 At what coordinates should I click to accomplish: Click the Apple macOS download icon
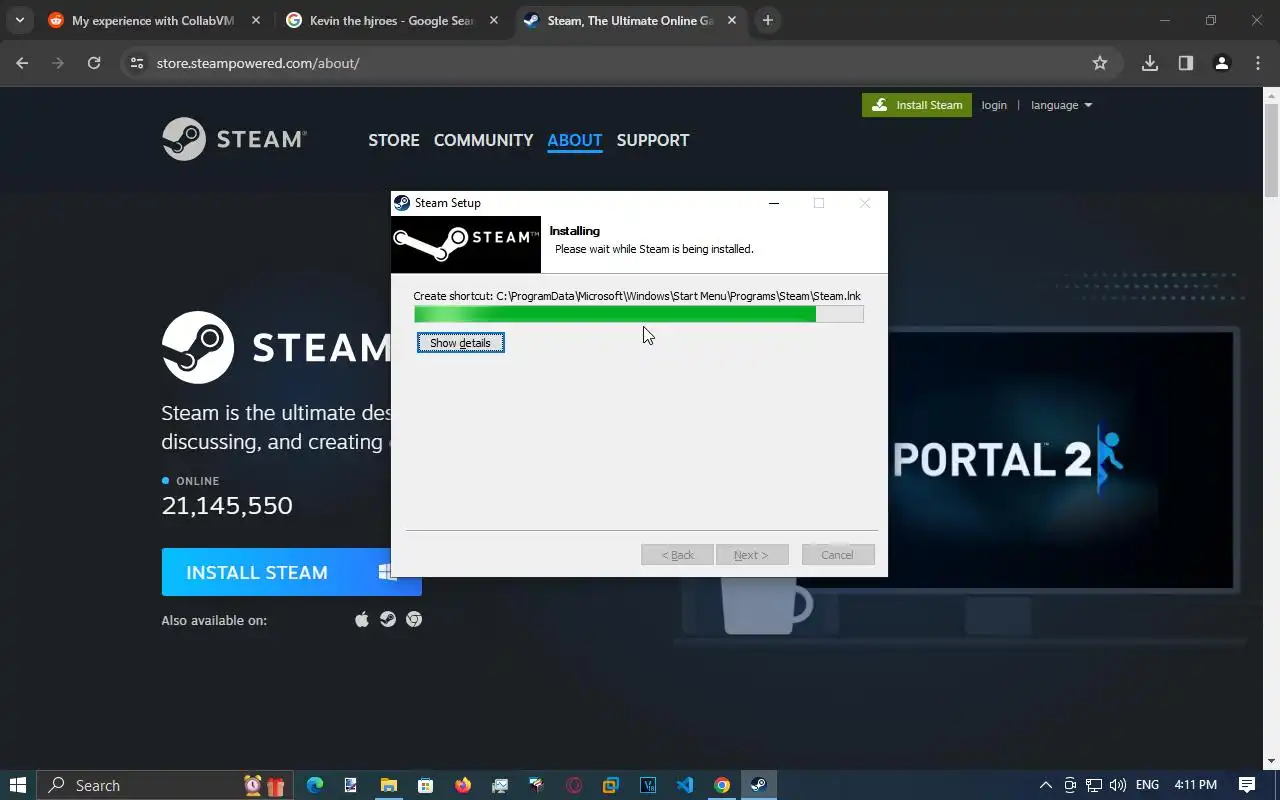(362, 620)
